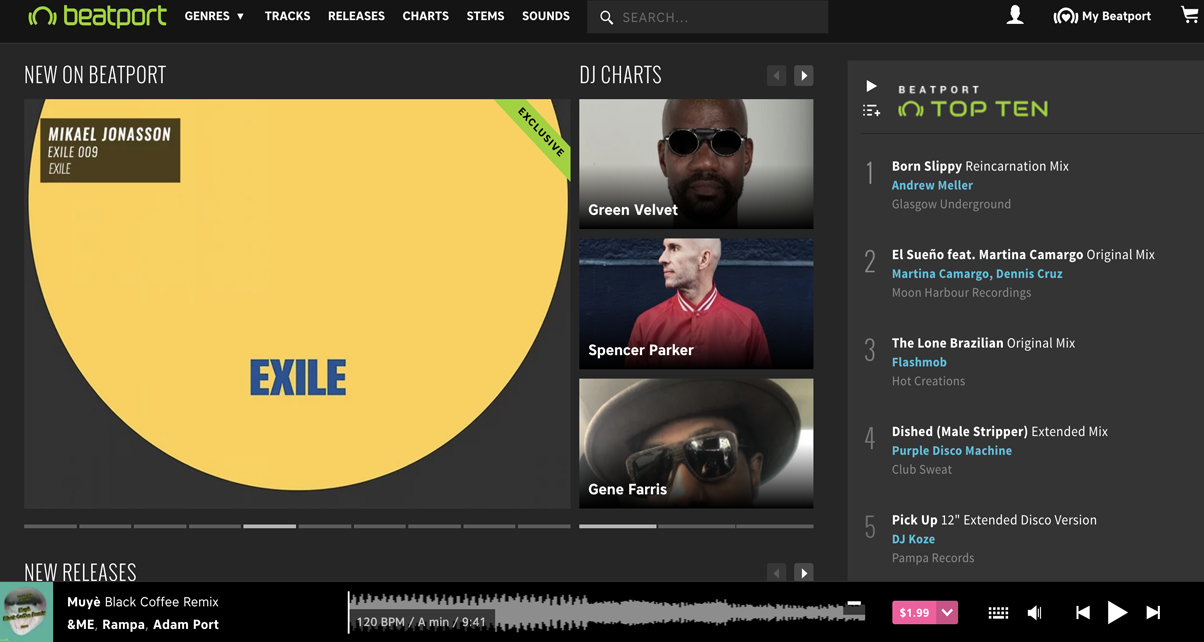The width and height of the screenshot is (1204, 642).
Task: Select last slide indicator under New on Beatport
Action: click(x=544, y=526)
